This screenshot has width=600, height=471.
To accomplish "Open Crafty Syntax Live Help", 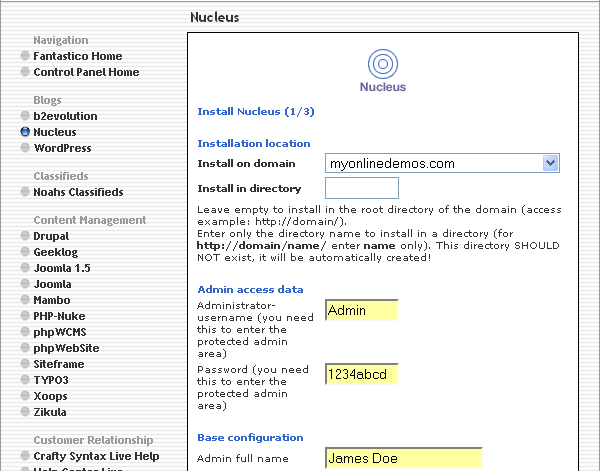I will pyautogui.click(x=96, y=456).
